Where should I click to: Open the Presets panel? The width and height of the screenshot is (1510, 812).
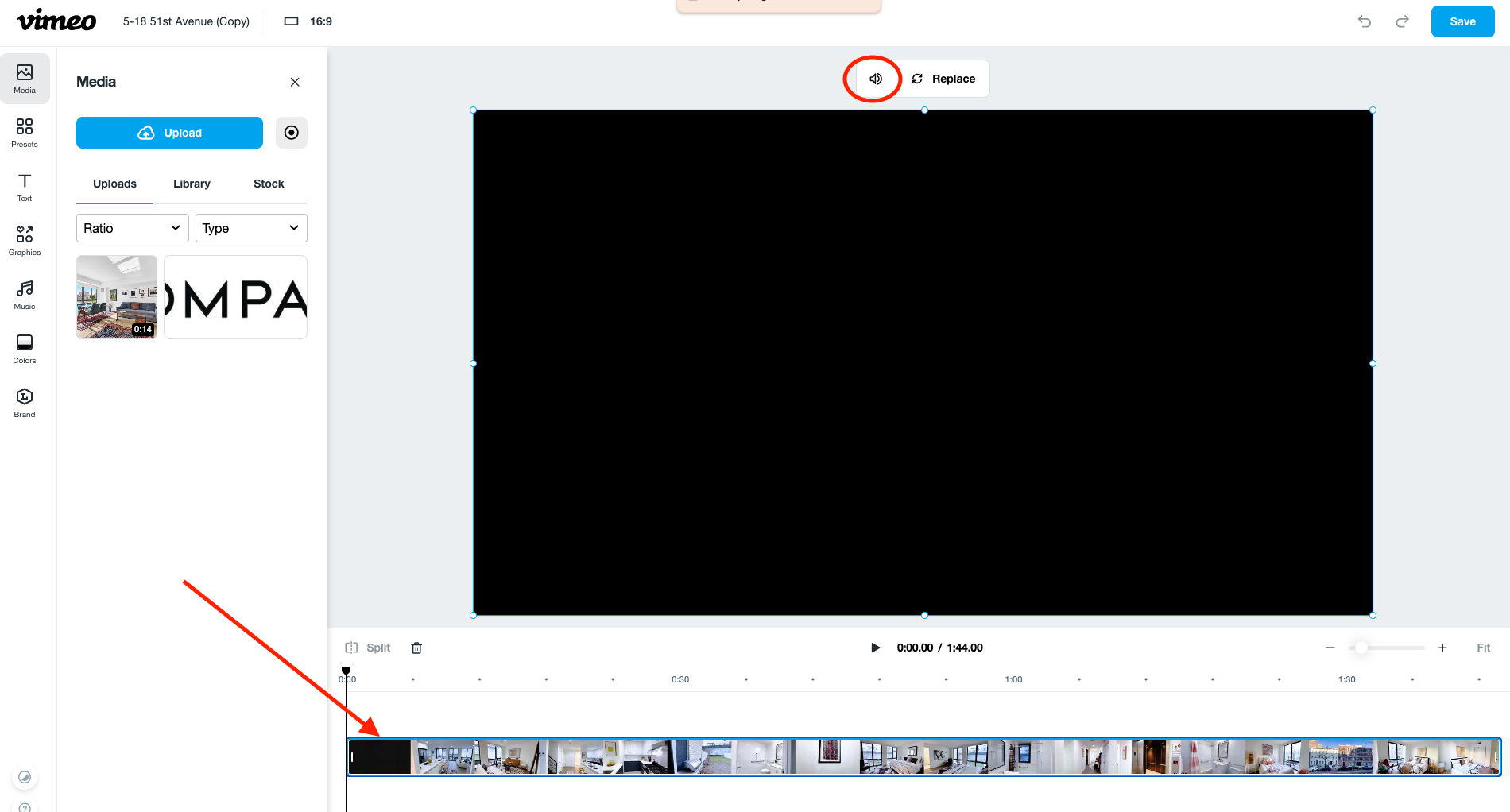coord(25,133)
